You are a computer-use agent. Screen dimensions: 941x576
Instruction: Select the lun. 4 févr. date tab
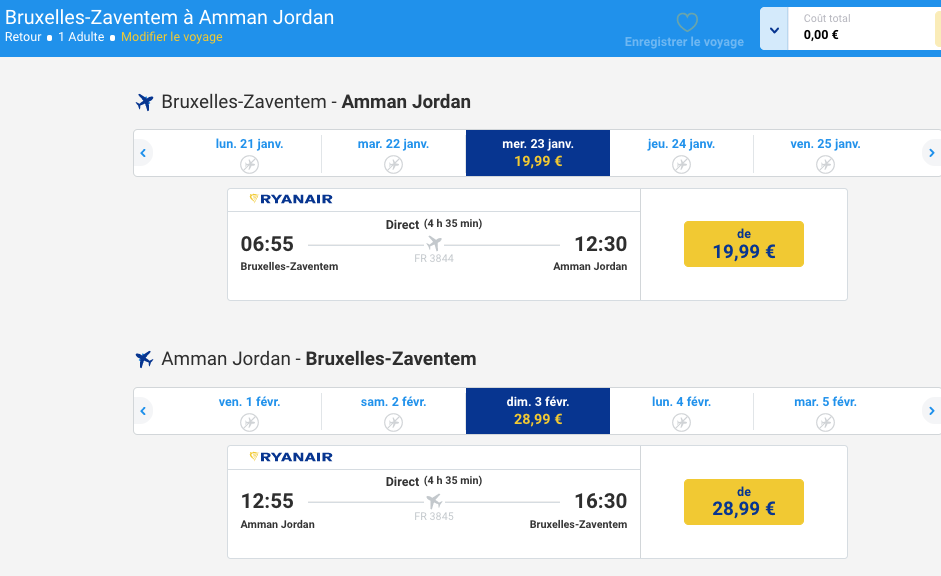681,411
